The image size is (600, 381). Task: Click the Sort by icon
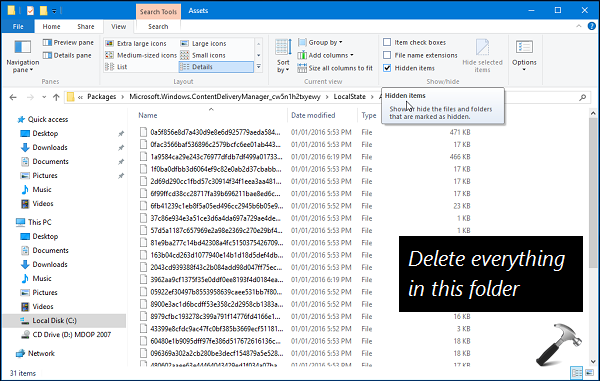tap(283, 56)
